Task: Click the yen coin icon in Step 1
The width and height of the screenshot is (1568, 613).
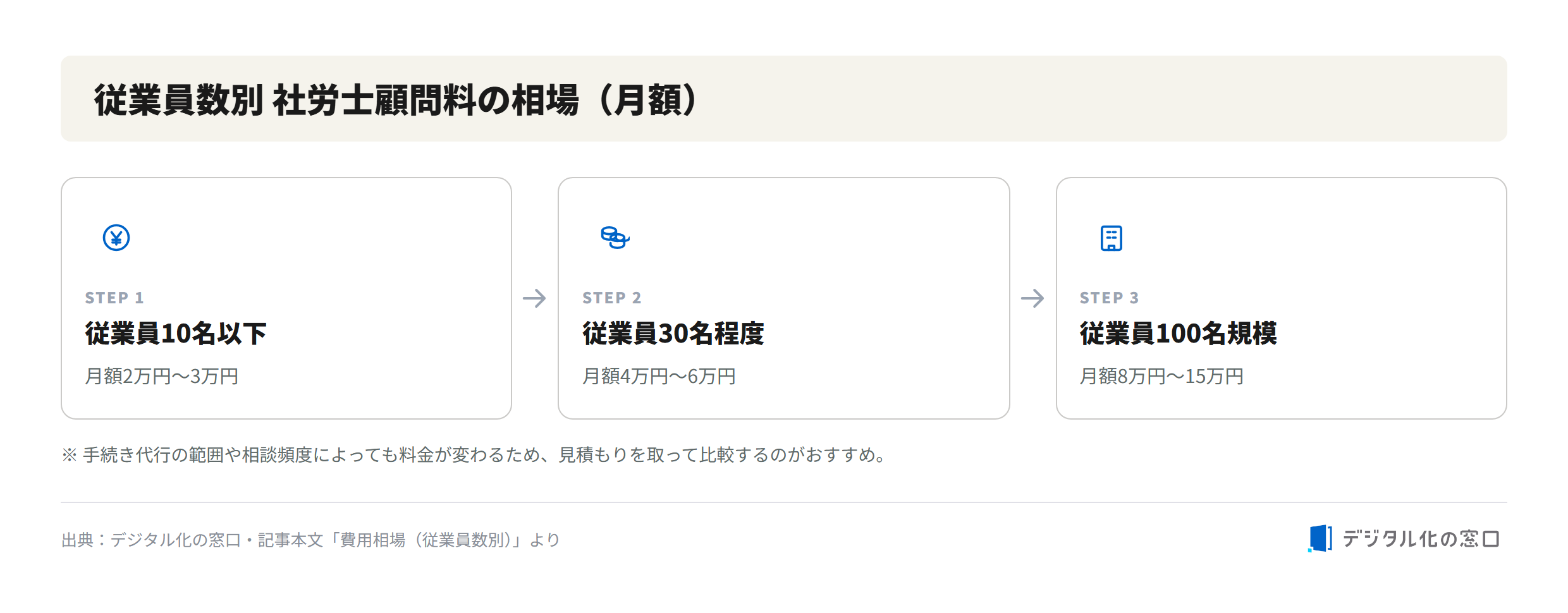Action: (116, 238)
